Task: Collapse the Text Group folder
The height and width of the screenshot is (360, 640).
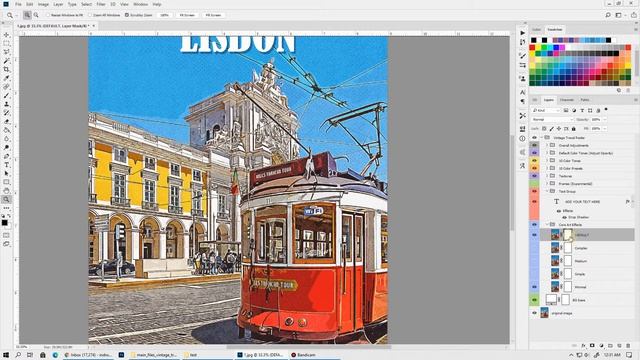Action: click(547, 191)
